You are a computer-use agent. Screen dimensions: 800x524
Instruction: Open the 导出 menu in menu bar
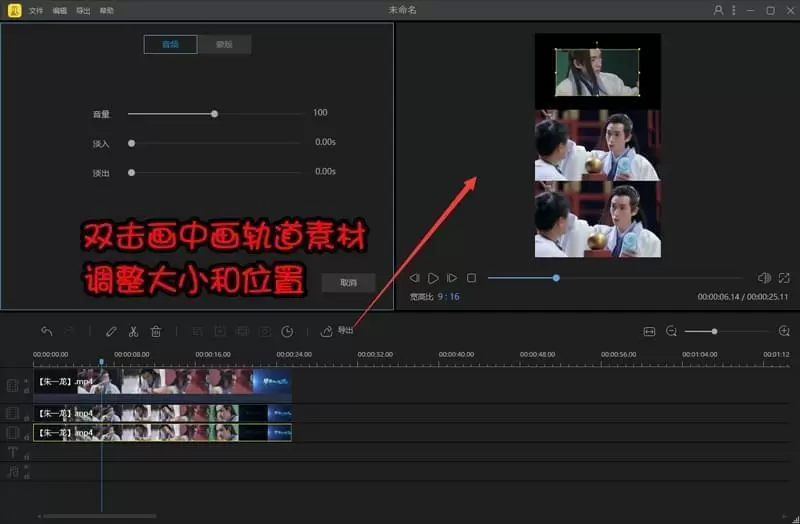pos(83,11)
